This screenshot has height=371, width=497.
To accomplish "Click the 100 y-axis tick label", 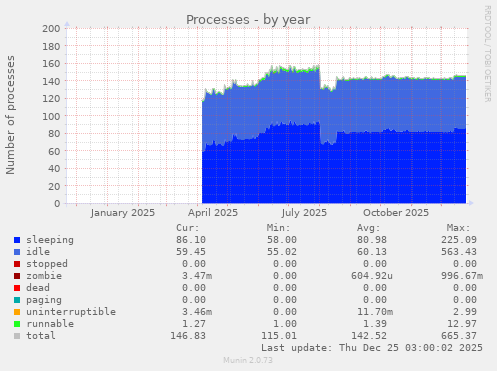I will [x=51, y=116].
